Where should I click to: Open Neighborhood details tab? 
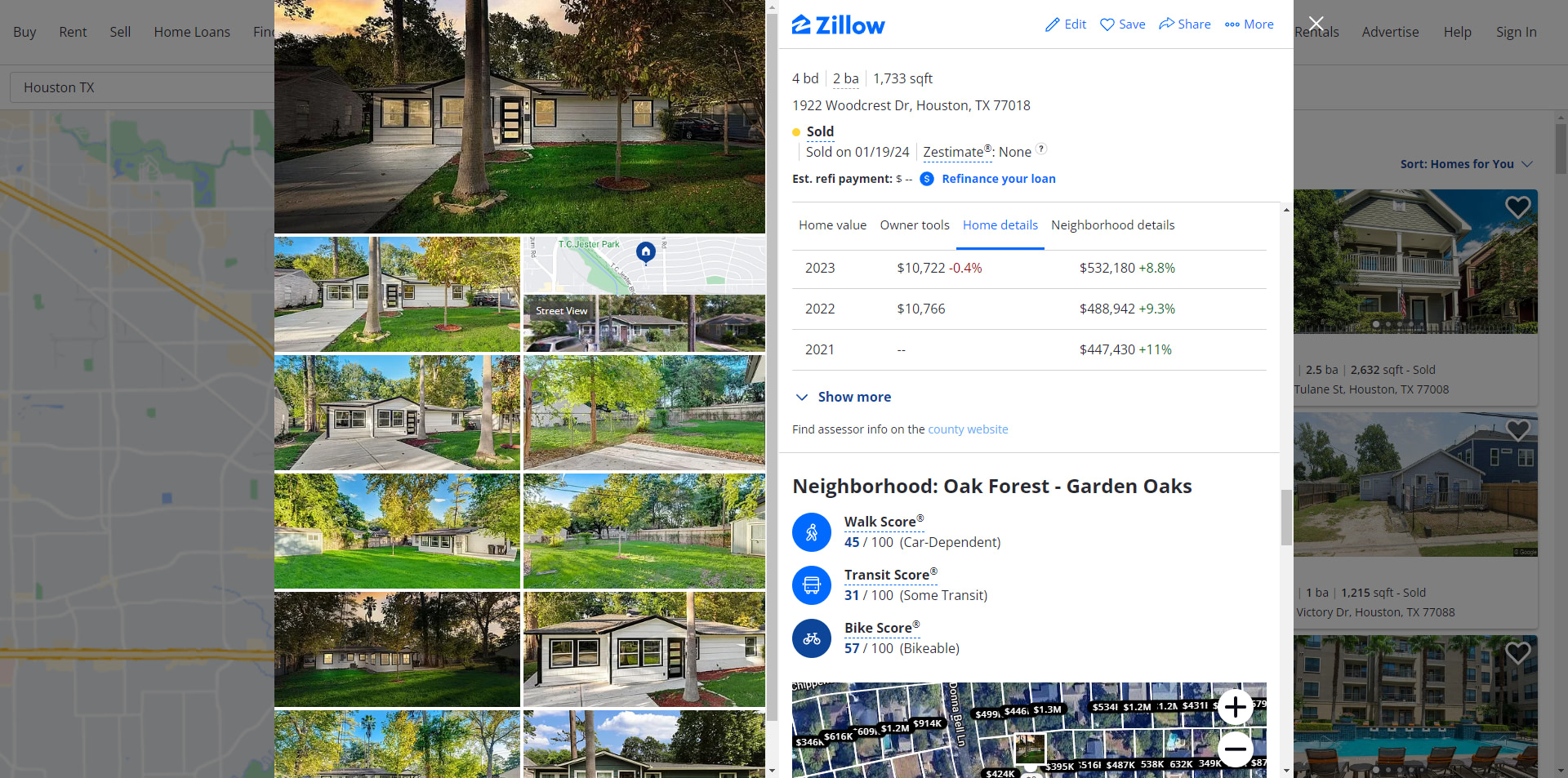(x=1112, y=225)
